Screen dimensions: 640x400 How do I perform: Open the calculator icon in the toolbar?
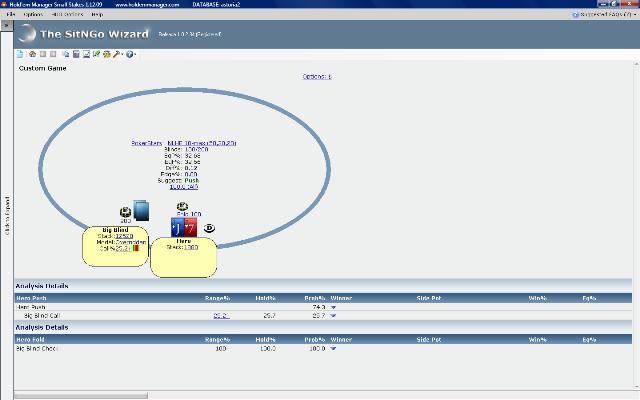click(x=76, y=54)
